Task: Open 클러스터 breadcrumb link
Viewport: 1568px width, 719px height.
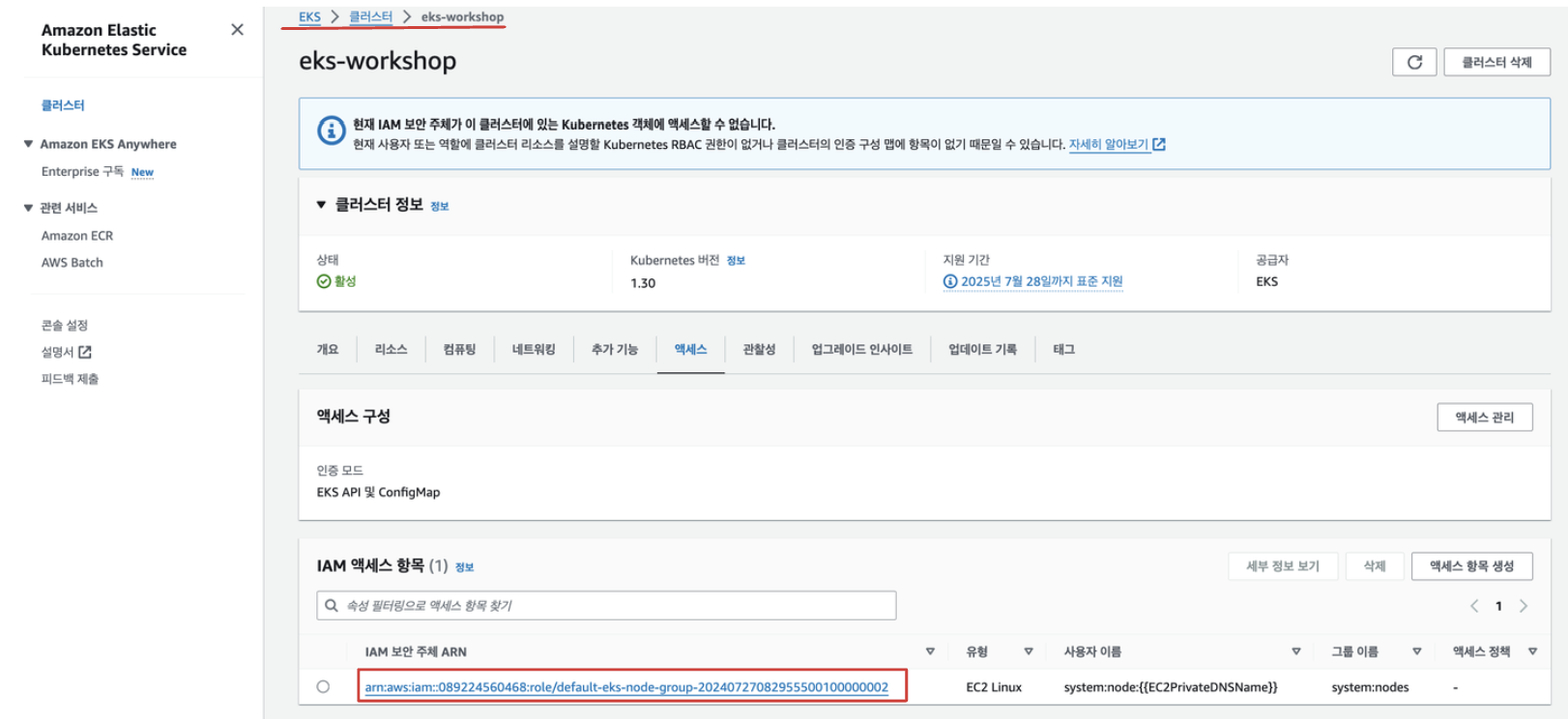Action: pyautogui.click(x=371, y=16)
